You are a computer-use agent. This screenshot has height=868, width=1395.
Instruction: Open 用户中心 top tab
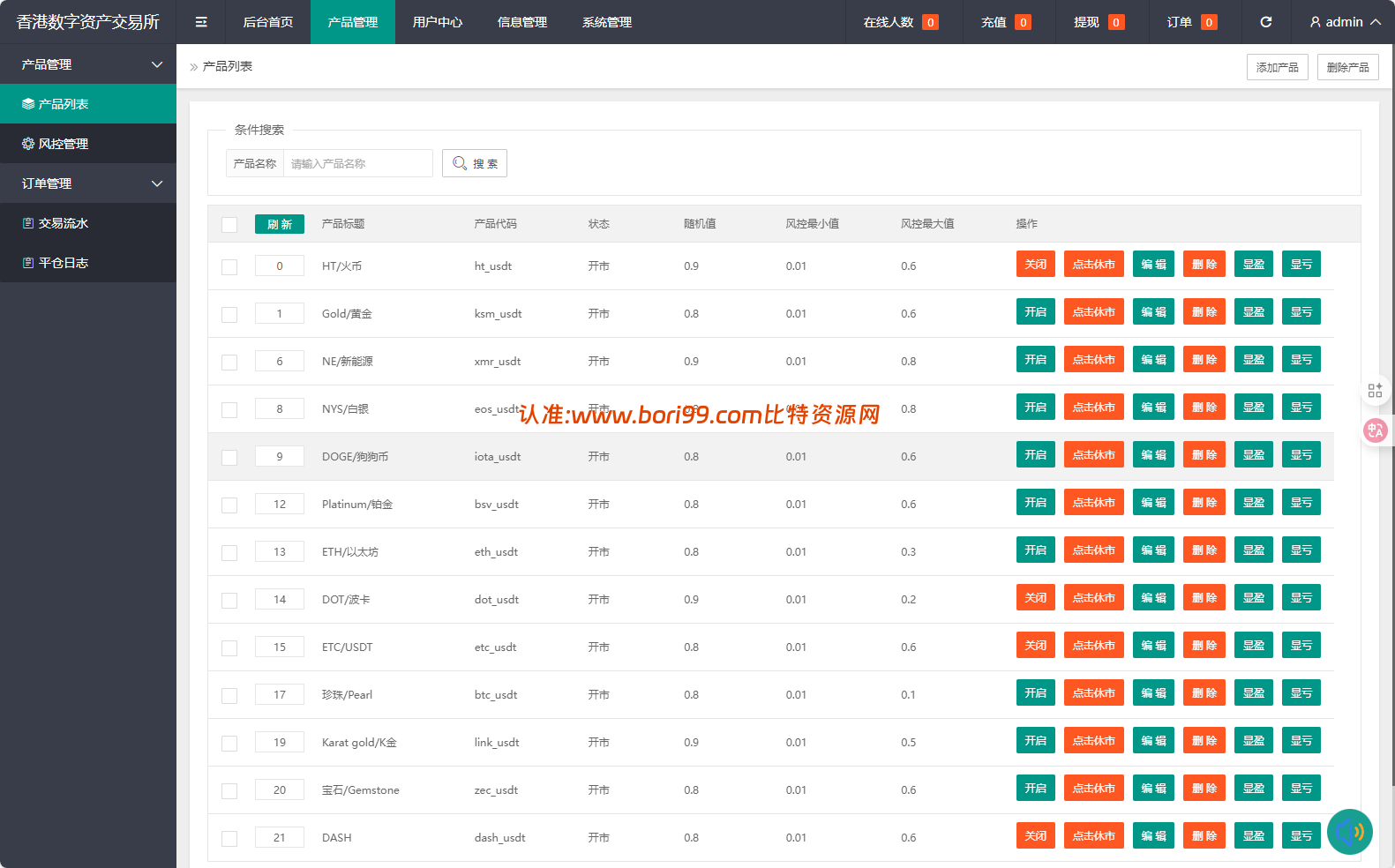tap(438, 22)
